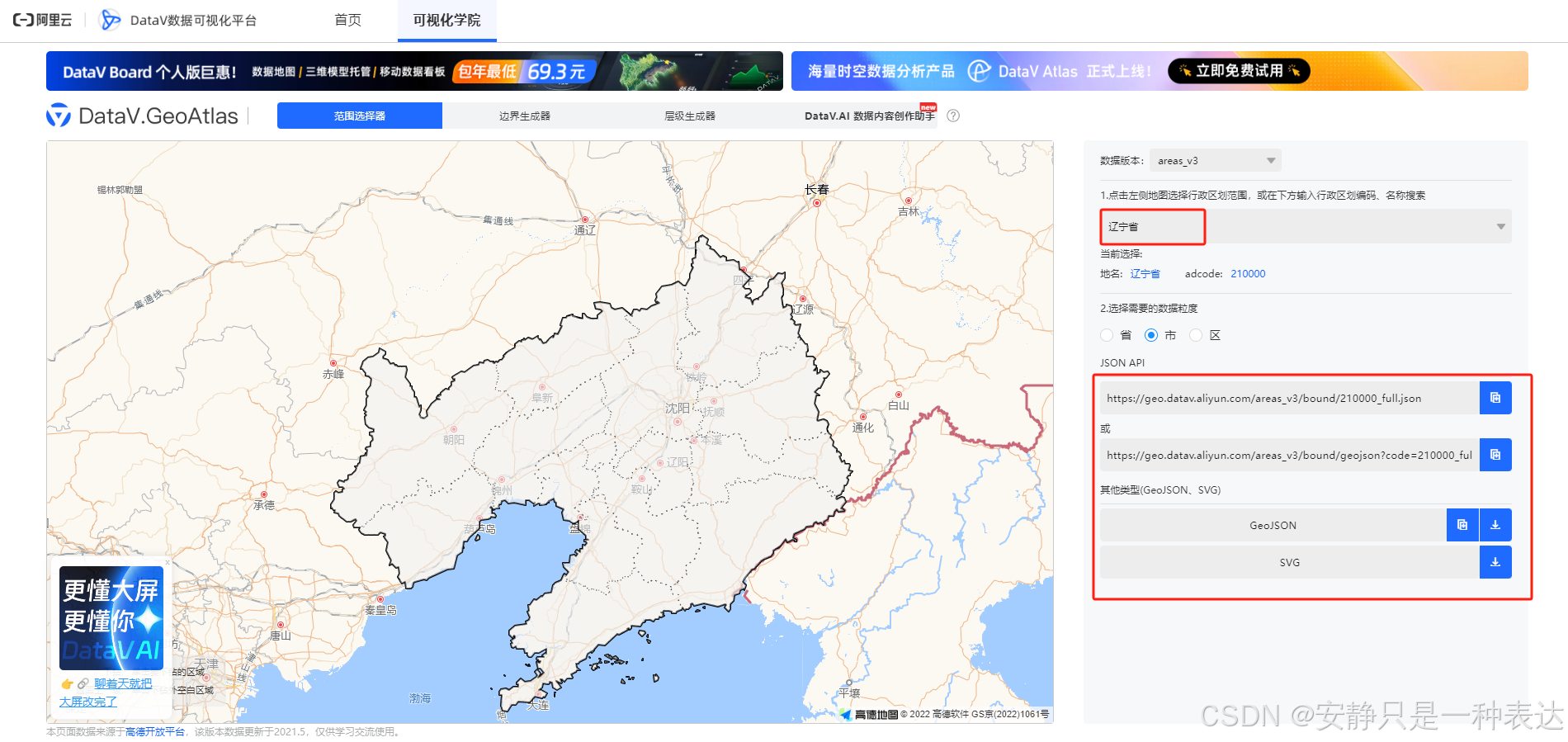This screenshot has width=1568, height=742.
Task: Select 区 granularity radio button
Action: [1196, 335]
